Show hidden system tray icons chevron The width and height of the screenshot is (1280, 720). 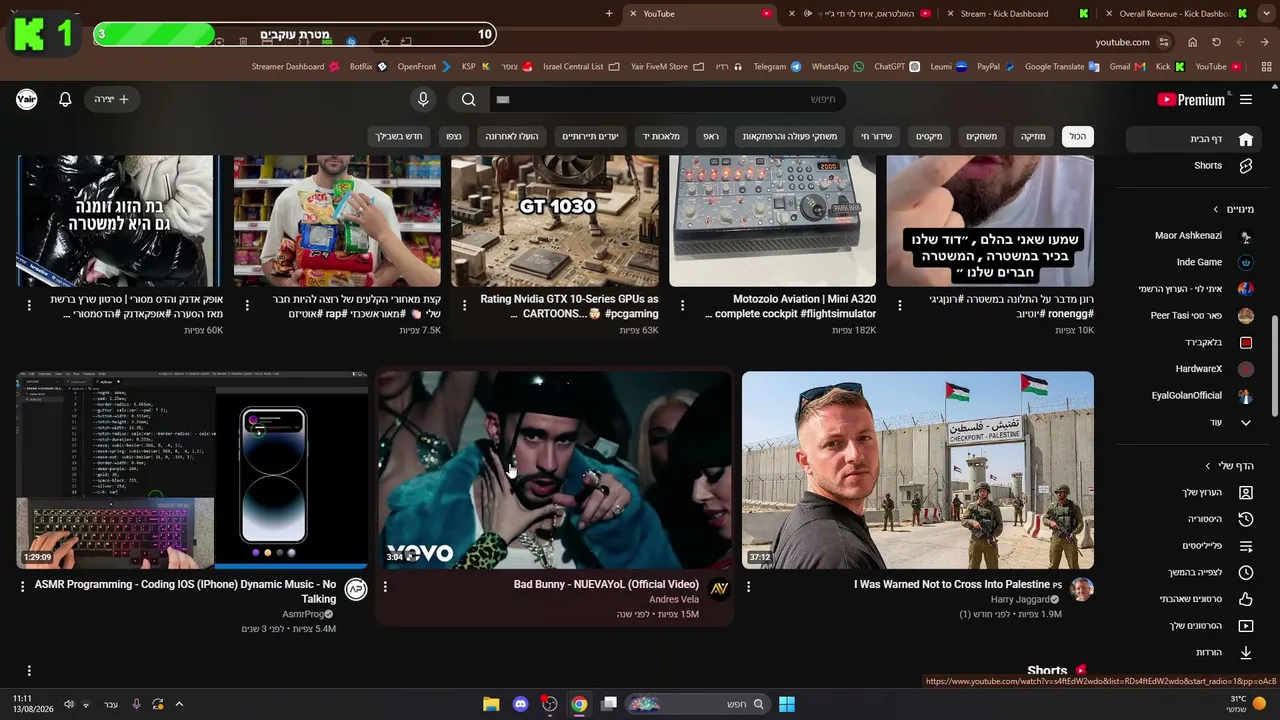click(179, 704)
